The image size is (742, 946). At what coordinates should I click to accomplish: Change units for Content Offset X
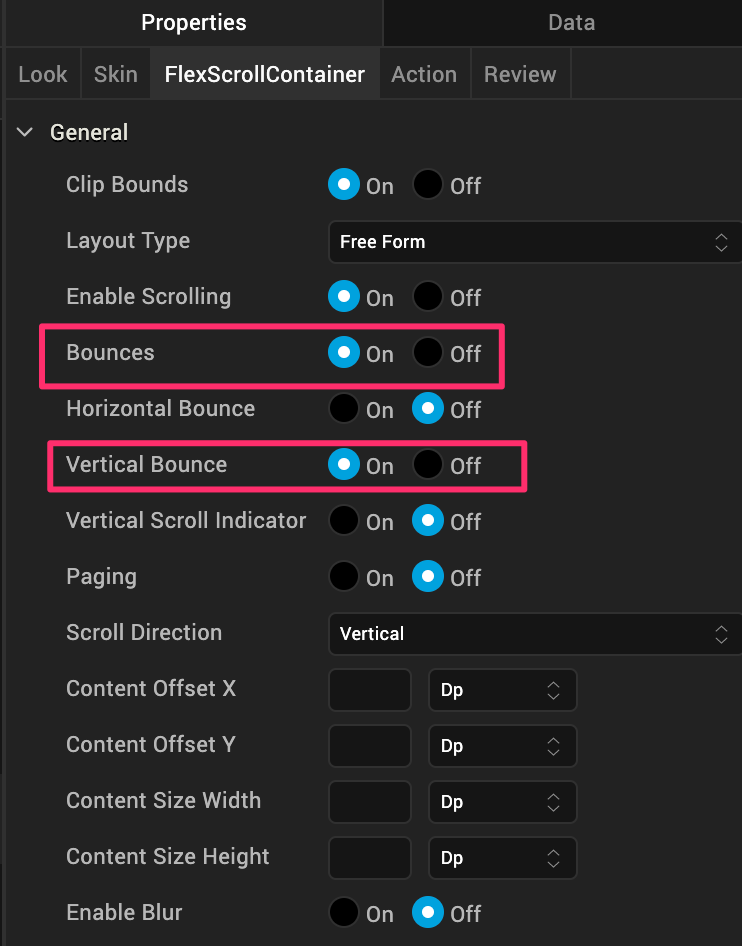[x=502, y=690]
